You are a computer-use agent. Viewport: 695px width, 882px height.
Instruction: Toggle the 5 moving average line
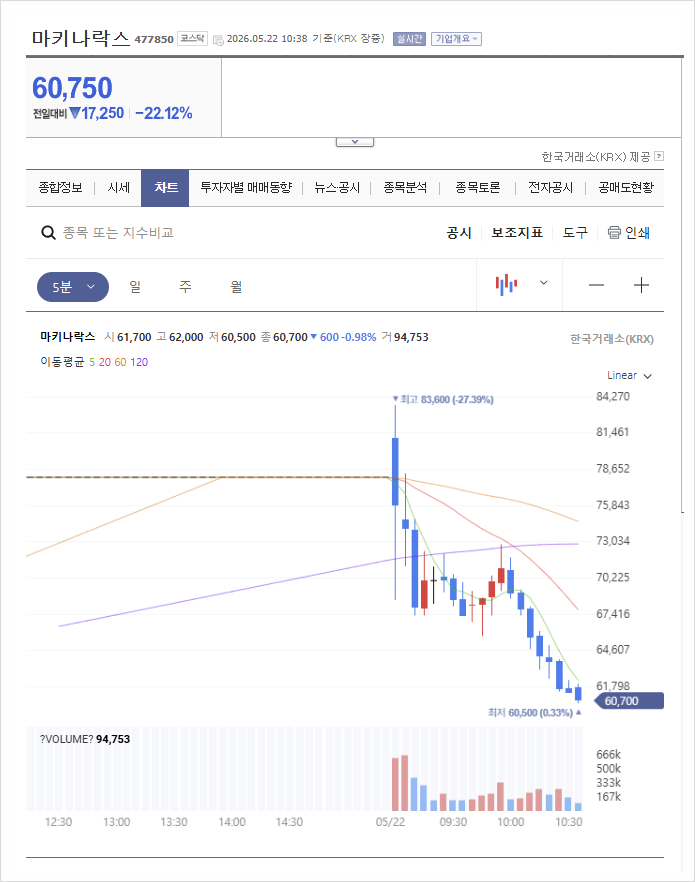point(92,362)
